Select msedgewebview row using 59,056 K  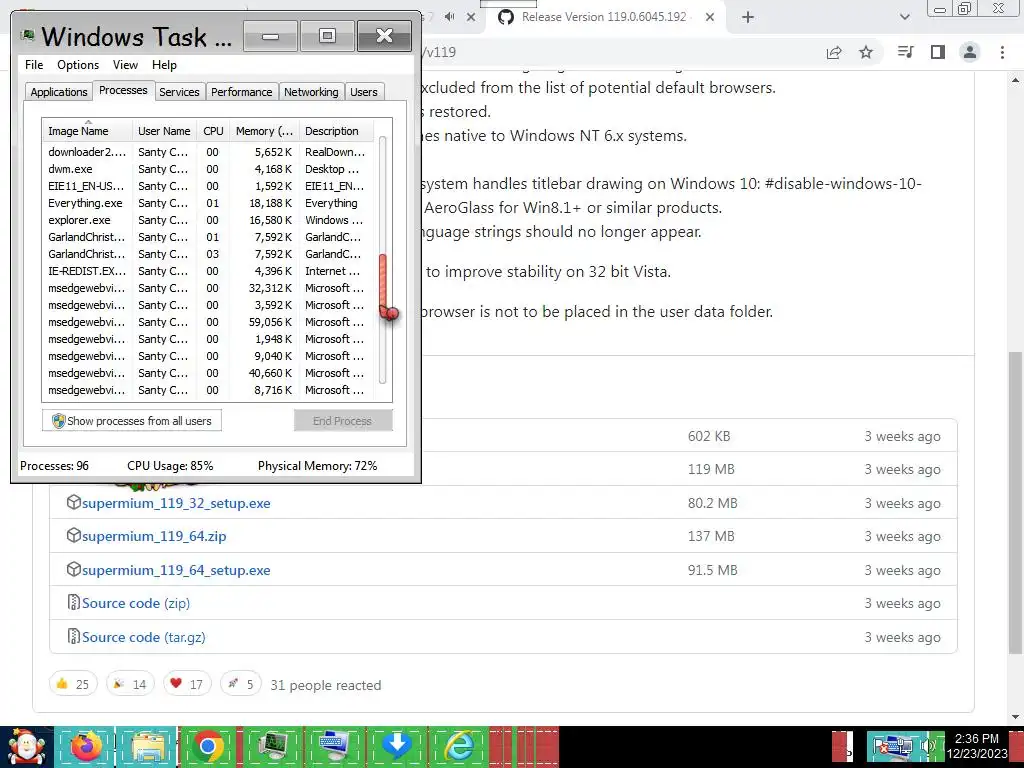tap(208, 322)
